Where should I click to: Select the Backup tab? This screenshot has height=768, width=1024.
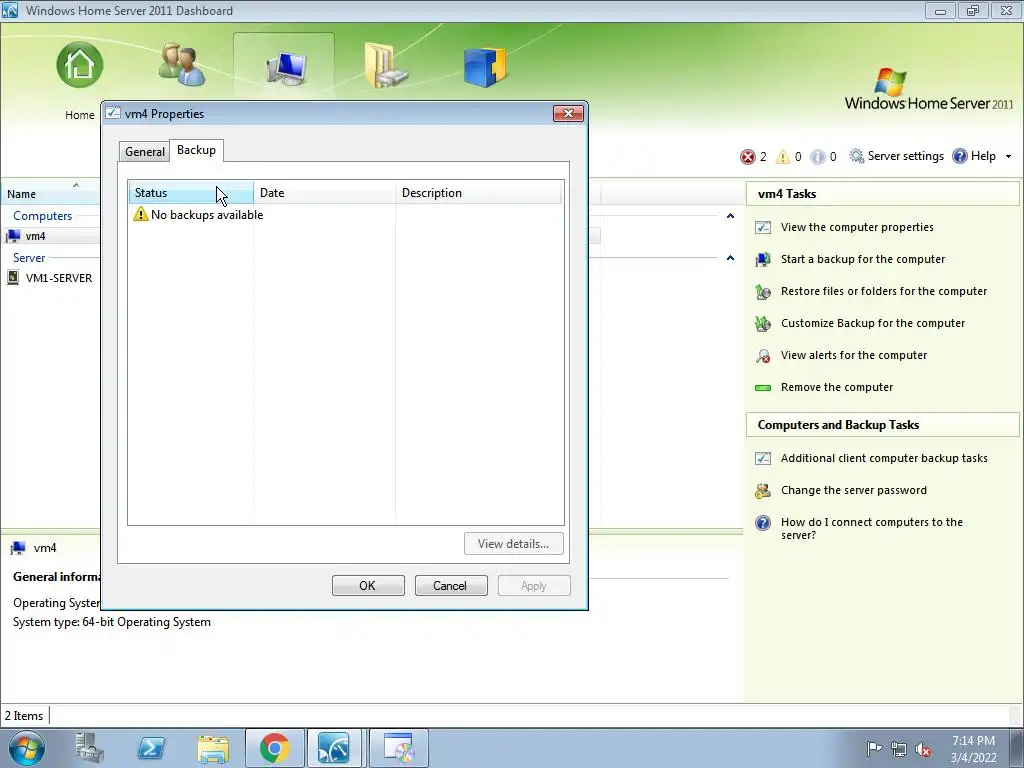click(196, 150)
